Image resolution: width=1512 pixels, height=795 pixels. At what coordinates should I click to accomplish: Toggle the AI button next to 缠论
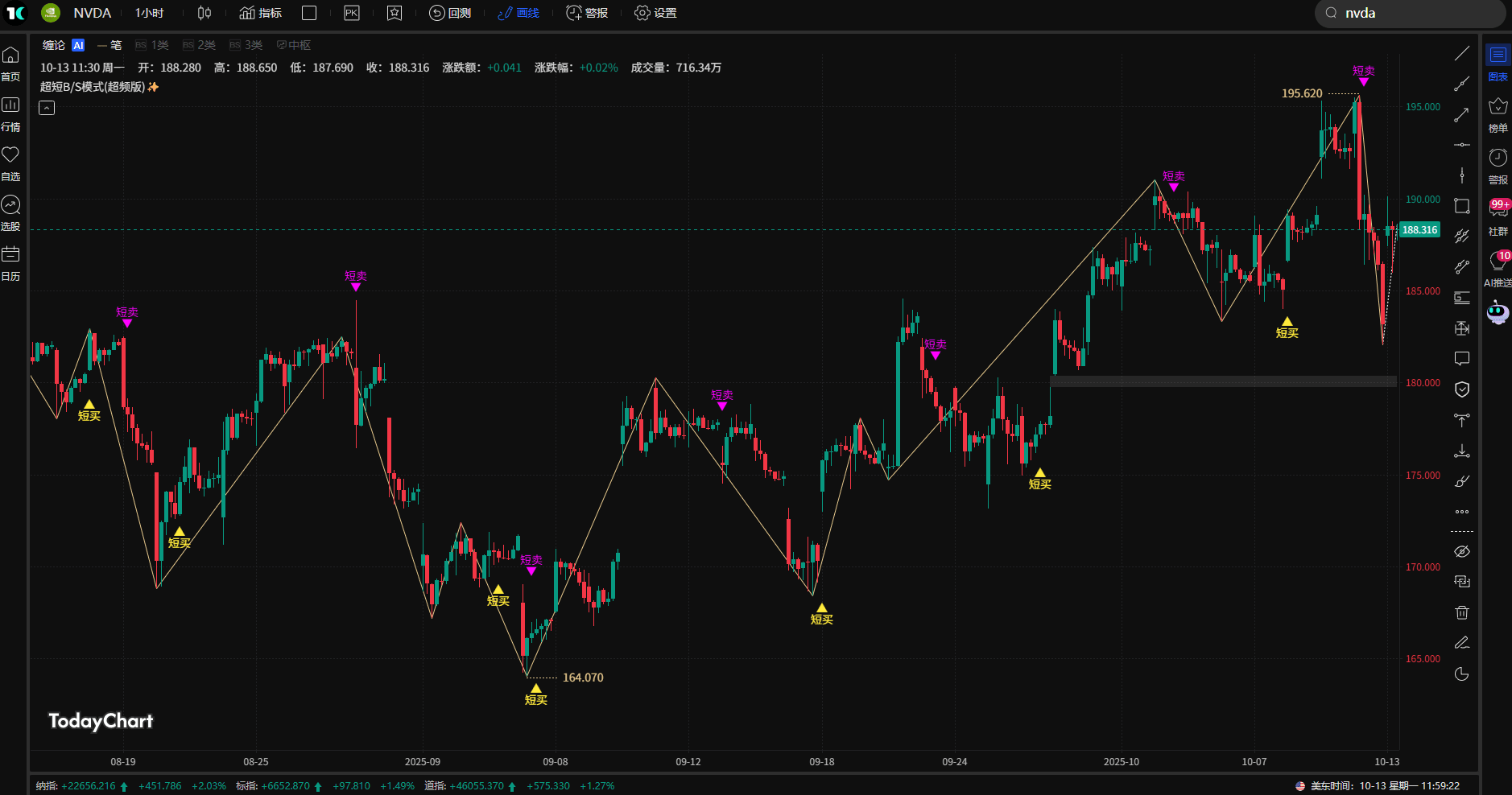point(78,45)
